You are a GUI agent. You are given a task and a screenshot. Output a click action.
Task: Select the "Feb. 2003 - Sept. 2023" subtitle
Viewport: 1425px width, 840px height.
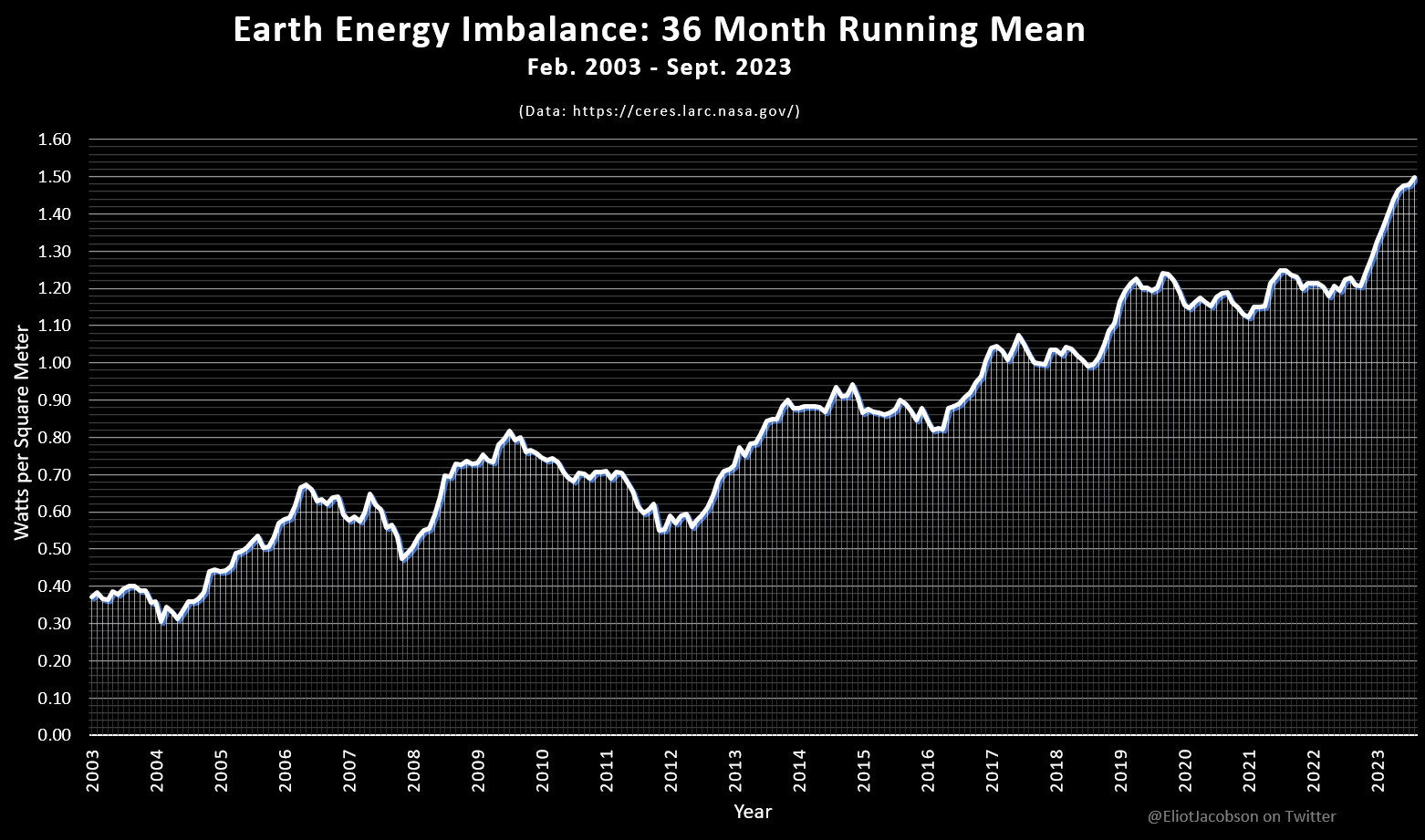coord(659,67)
